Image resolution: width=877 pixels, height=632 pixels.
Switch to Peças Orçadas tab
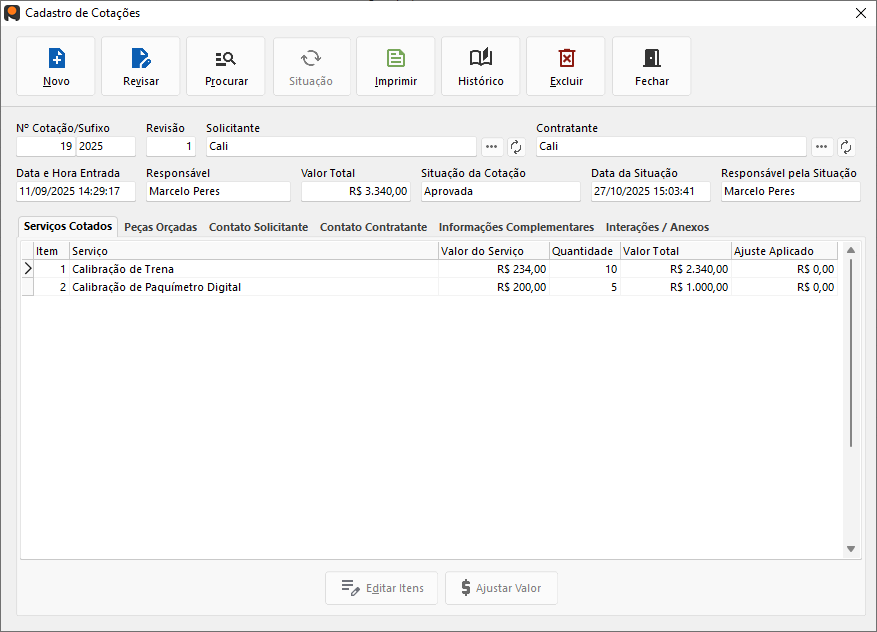(160, 227)
